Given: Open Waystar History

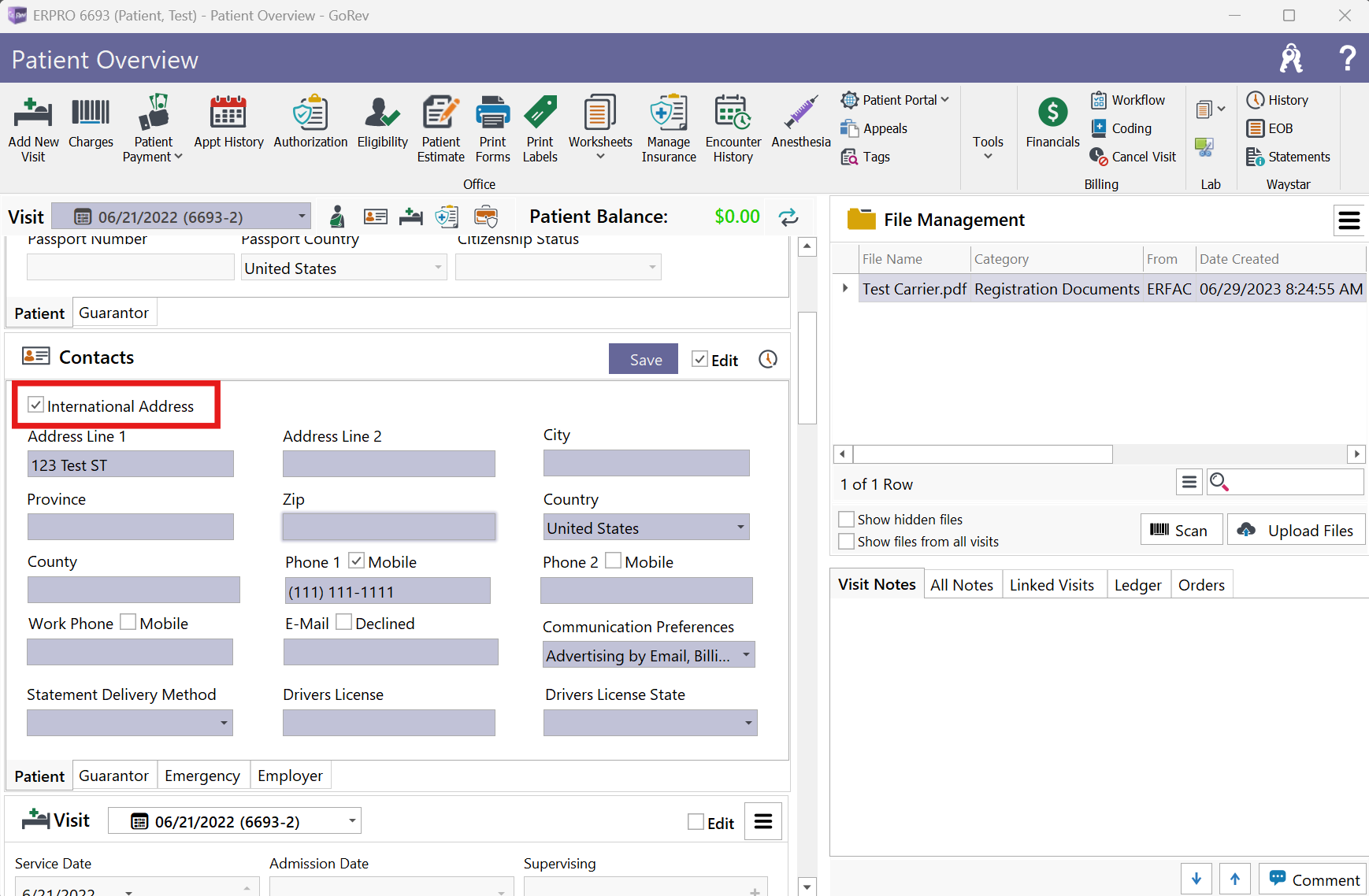Looking at the screenshot, I should click(x=1278, y=100).
